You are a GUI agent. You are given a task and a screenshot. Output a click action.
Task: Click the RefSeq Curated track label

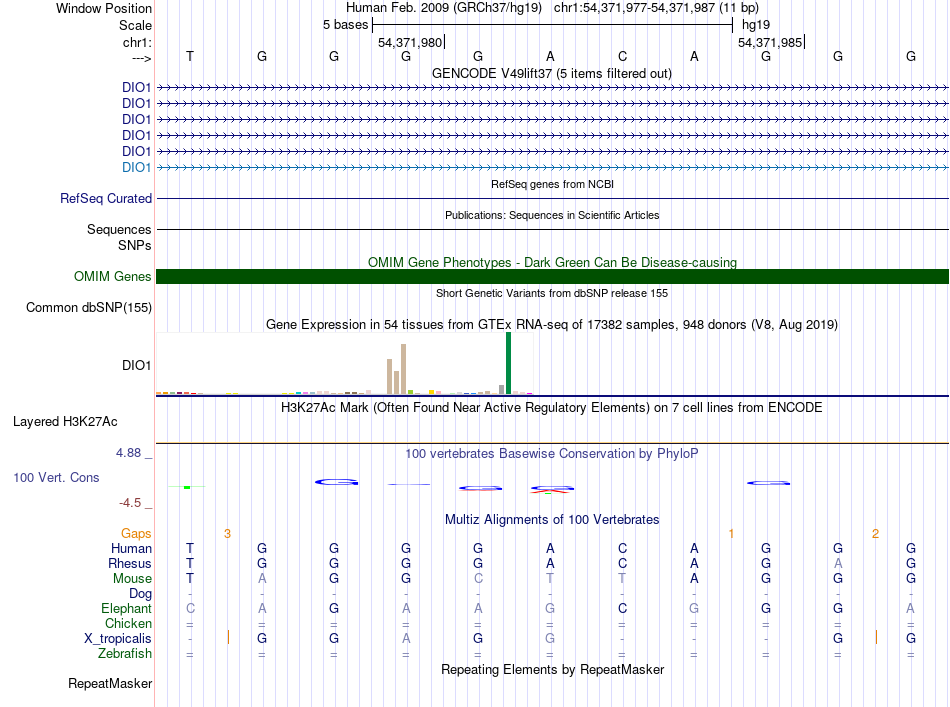(x=106, y=198)
